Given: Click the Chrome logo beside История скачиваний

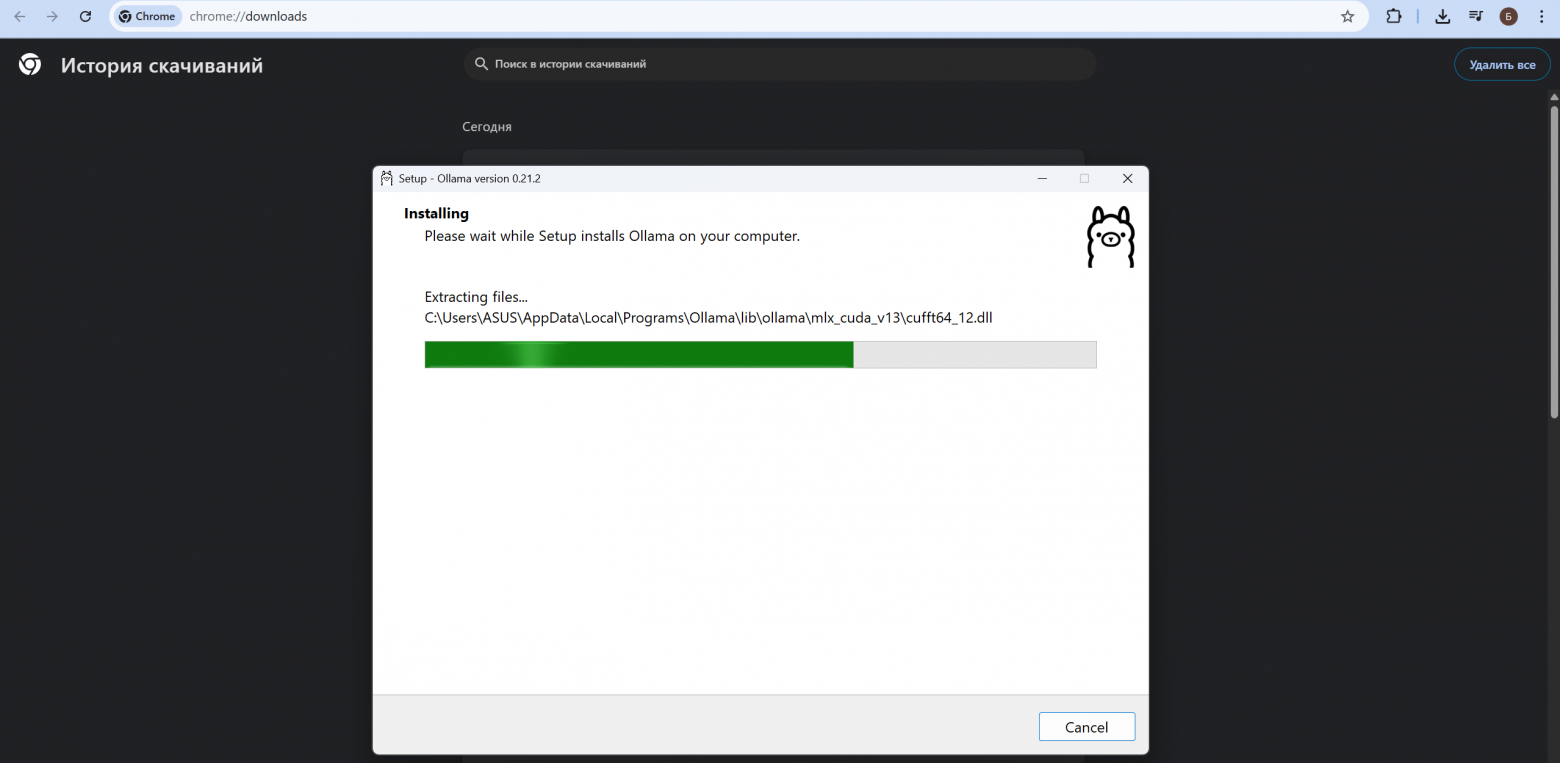Looking at the screenshot, I should (x=30, y=65).
